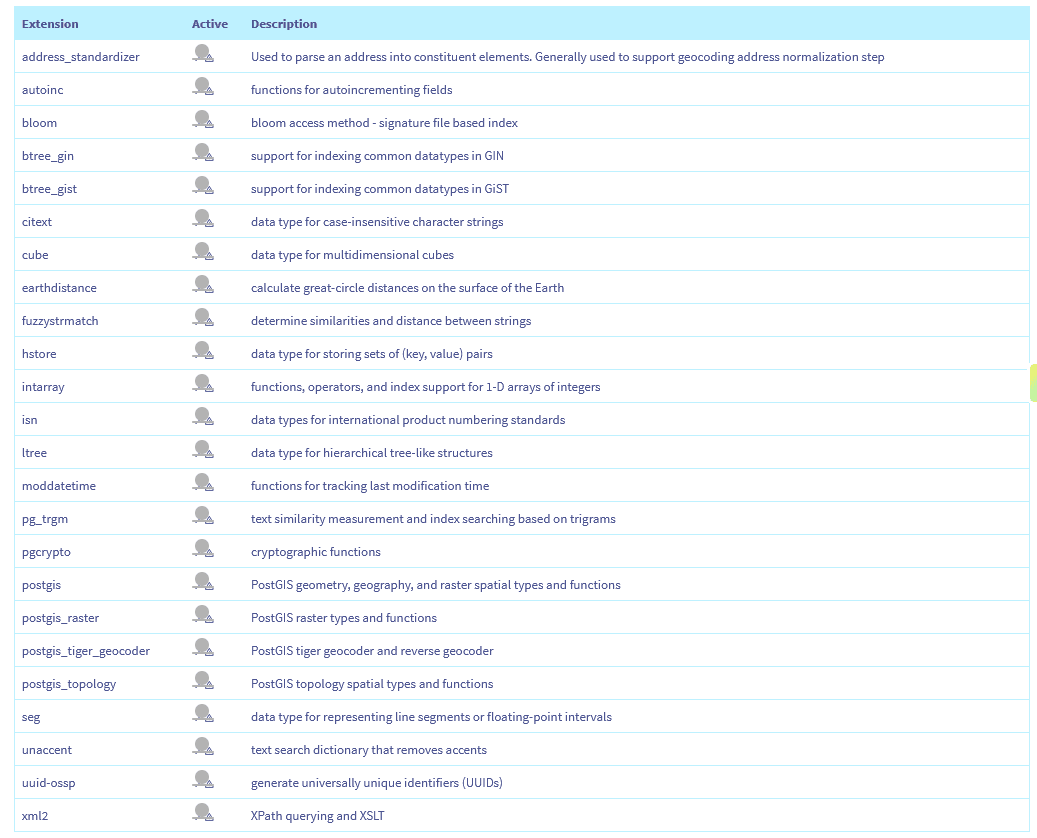Toggle the unaccent extension icon
Screen dimensions: 1037x838
point(203,747)
